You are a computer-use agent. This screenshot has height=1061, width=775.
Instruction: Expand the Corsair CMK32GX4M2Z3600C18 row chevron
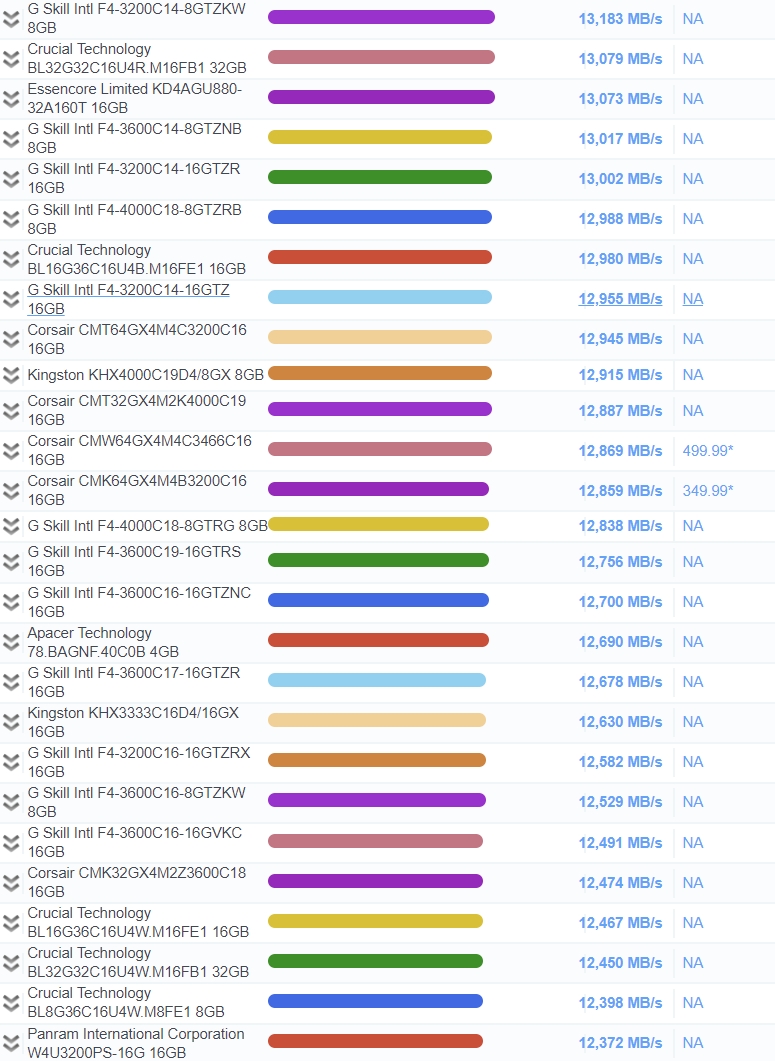click(x=11, y=882)
